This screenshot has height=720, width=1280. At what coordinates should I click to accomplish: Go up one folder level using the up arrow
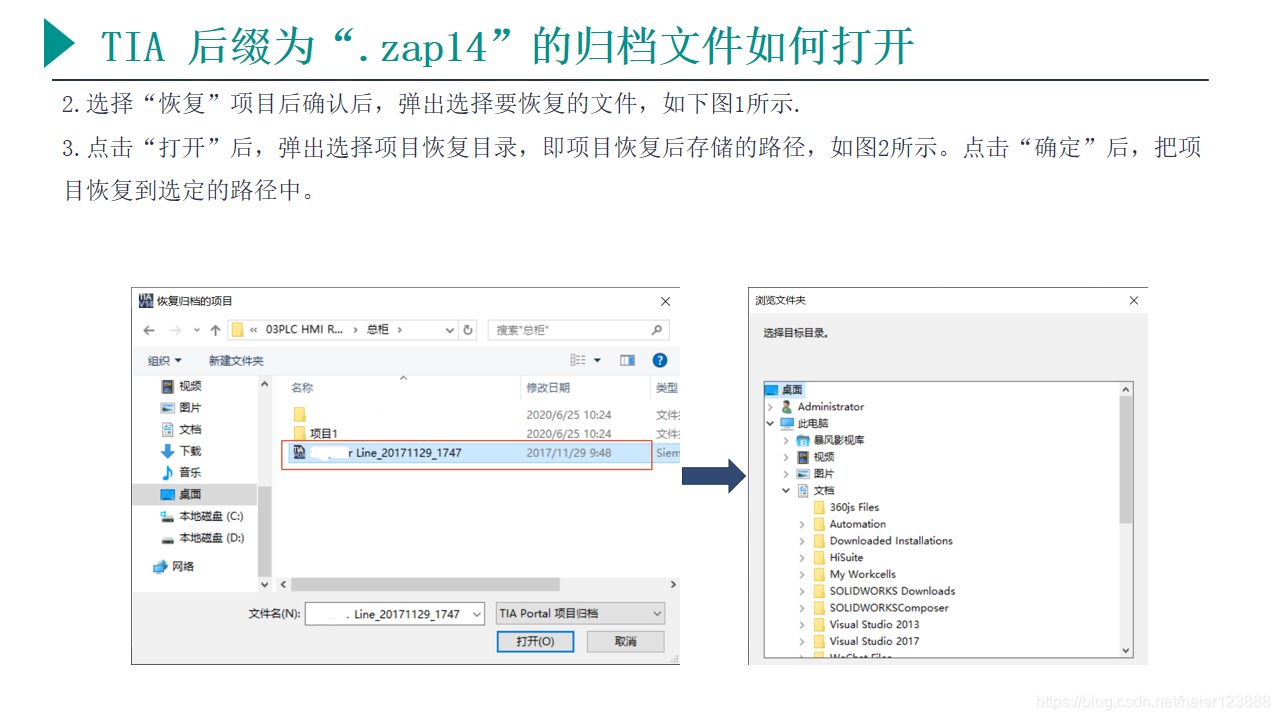[215, 330]
